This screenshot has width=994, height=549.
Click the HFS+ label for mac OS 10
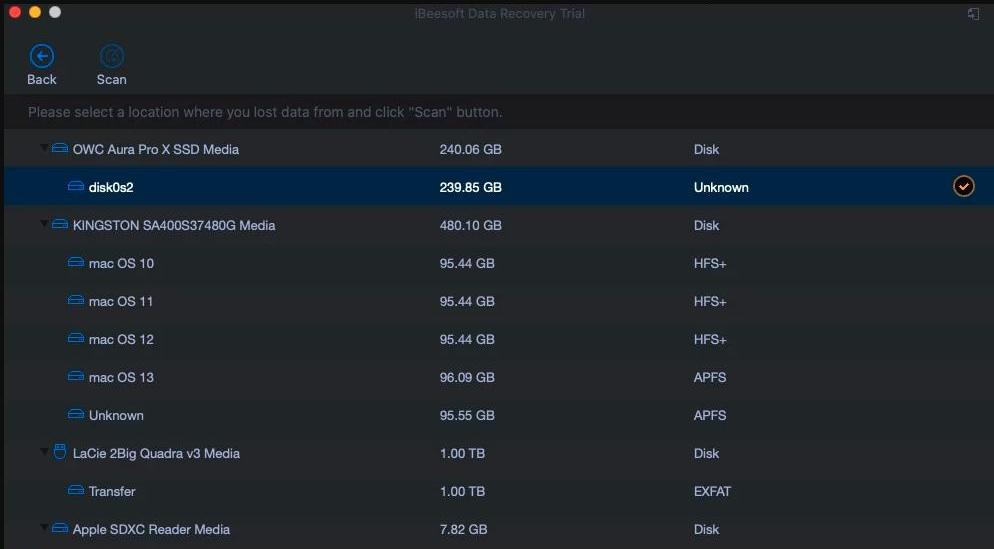tap(710, 263)
